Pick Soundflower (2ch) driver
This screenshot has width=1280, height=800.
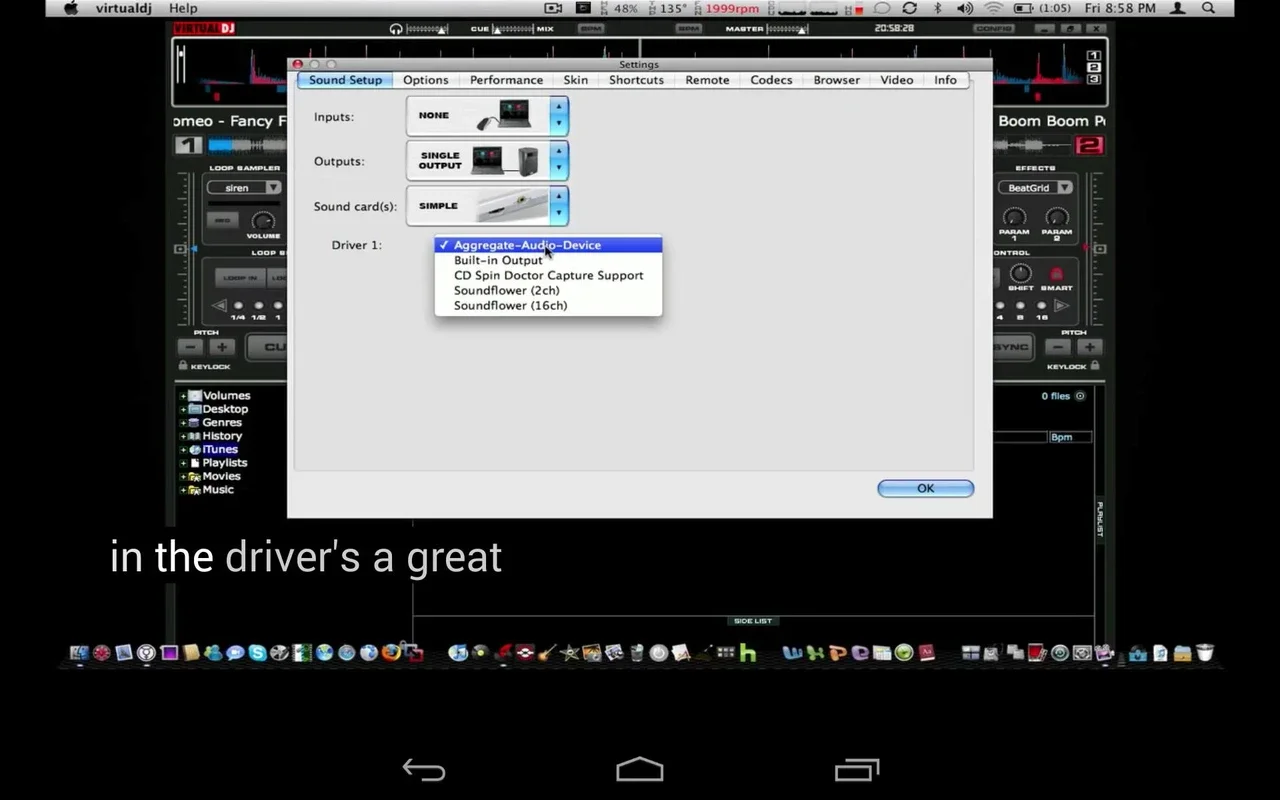[548, 290]
